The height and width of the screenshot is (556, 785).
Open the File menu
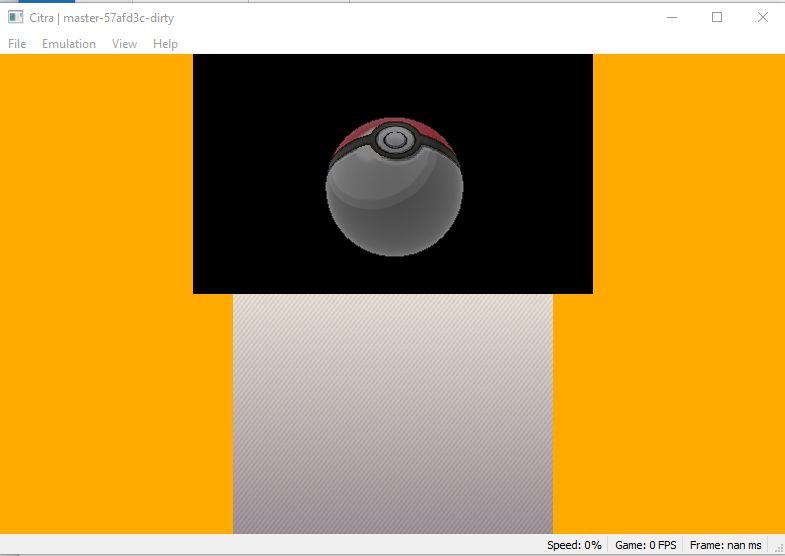pos(17,44)
